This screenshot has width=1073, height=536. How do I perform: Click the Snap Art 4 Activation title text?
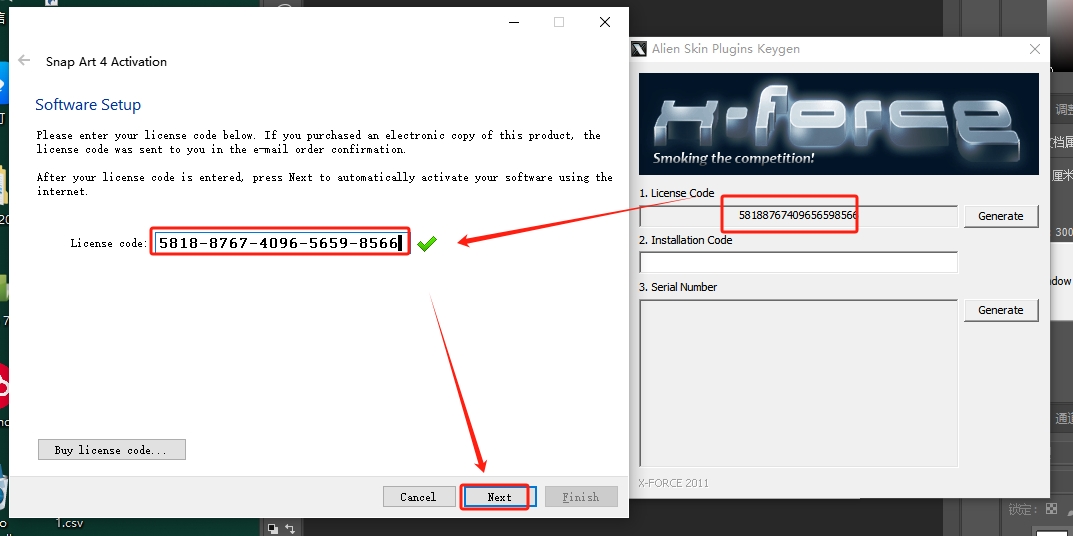106,62
